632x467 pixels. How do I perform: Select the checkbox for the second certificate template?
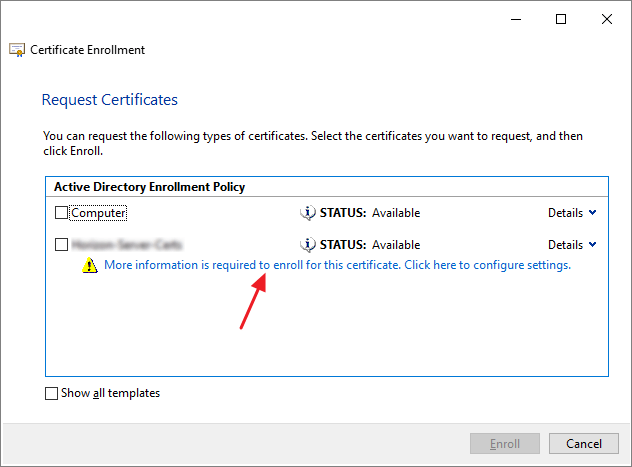[62, 245]
